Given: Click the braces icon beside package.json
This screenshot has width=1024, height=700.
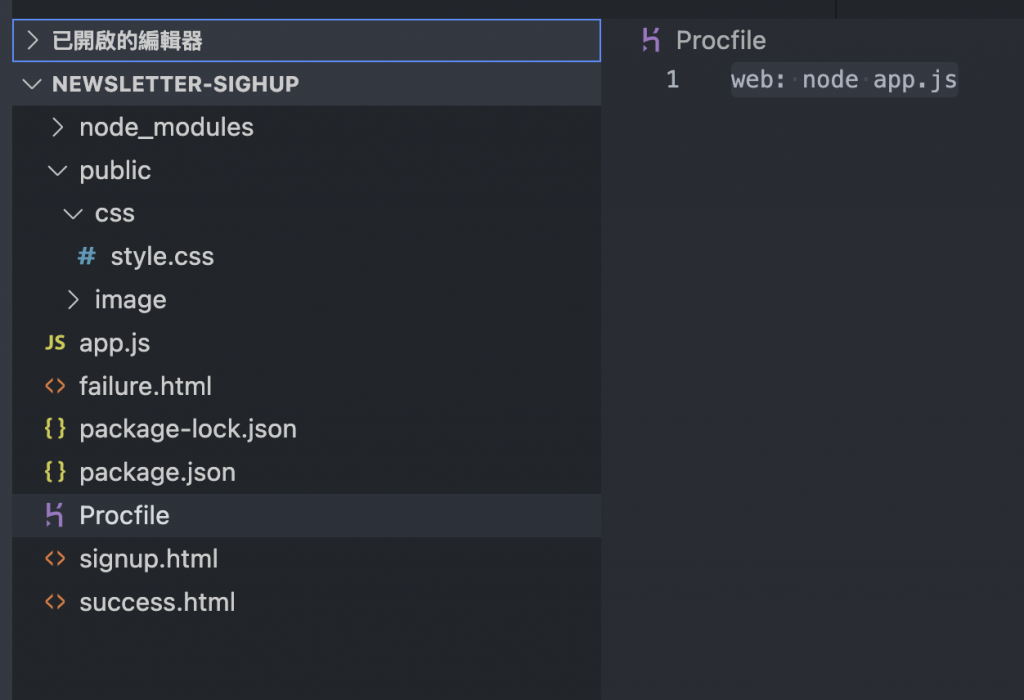Looking at the screenshot, I should coord(55,472).
